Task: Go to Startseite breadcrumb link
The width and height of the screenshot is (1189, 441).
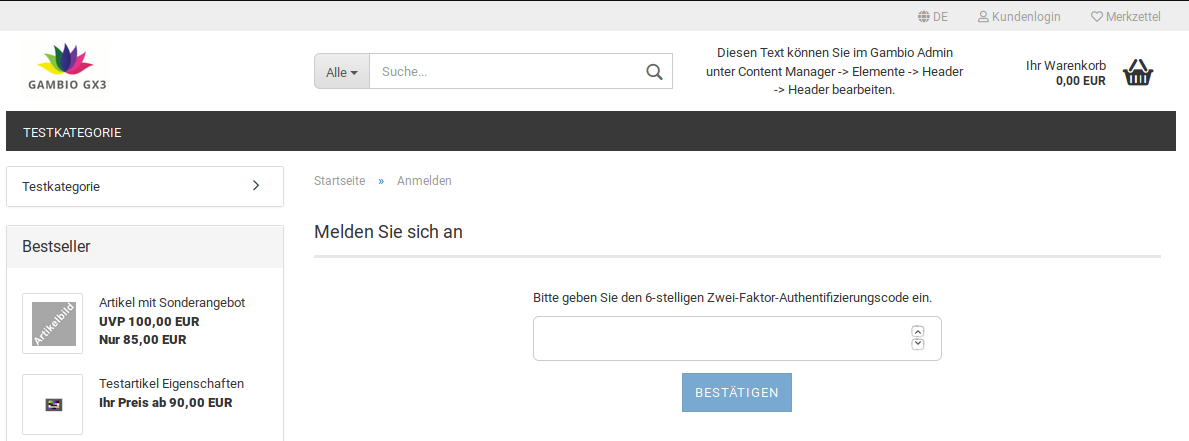Action: click(x=340, y=181)
